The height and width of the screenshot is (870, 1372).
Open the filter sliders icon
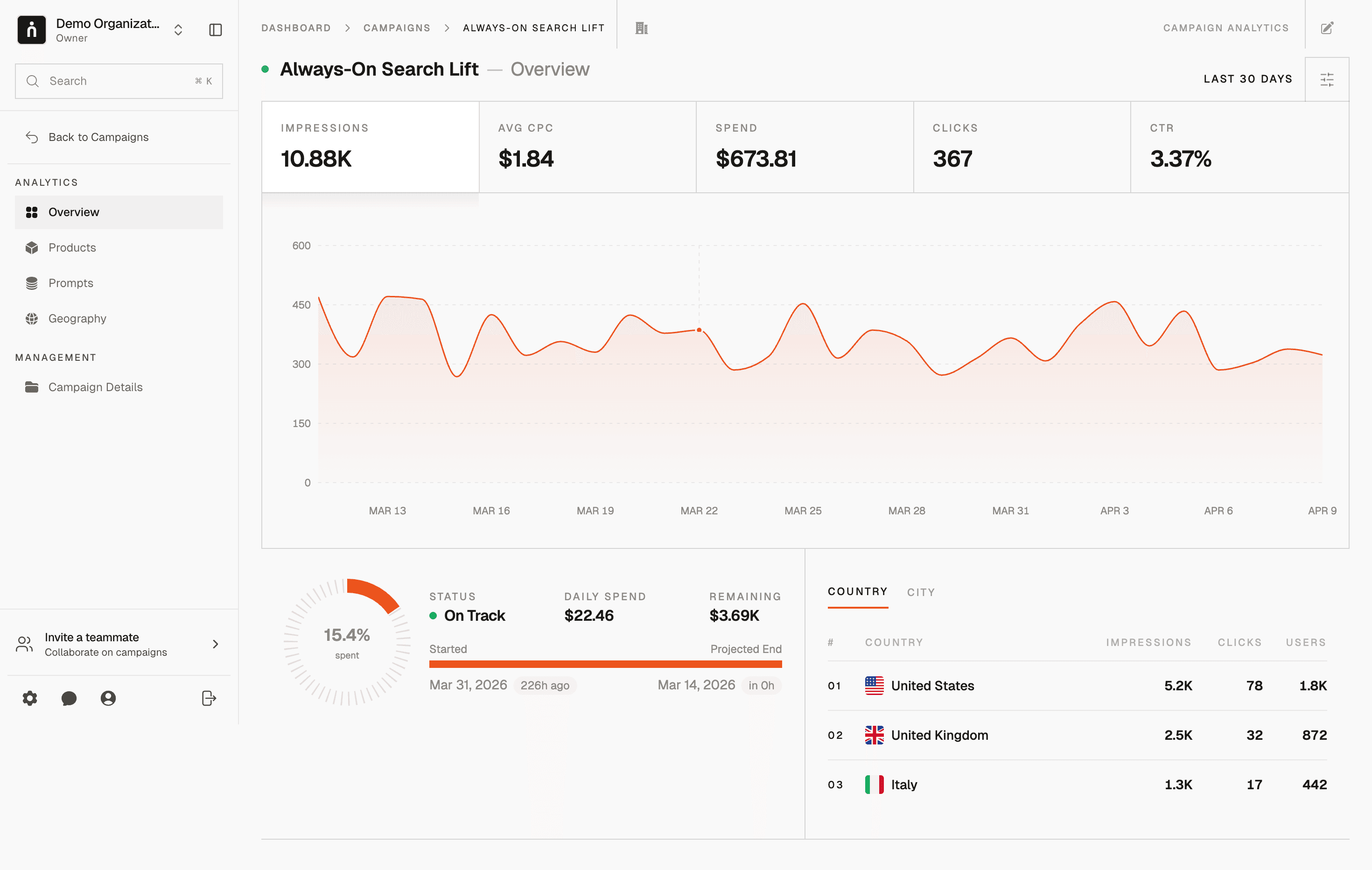pyautogui.click(x=1327, y=79)
